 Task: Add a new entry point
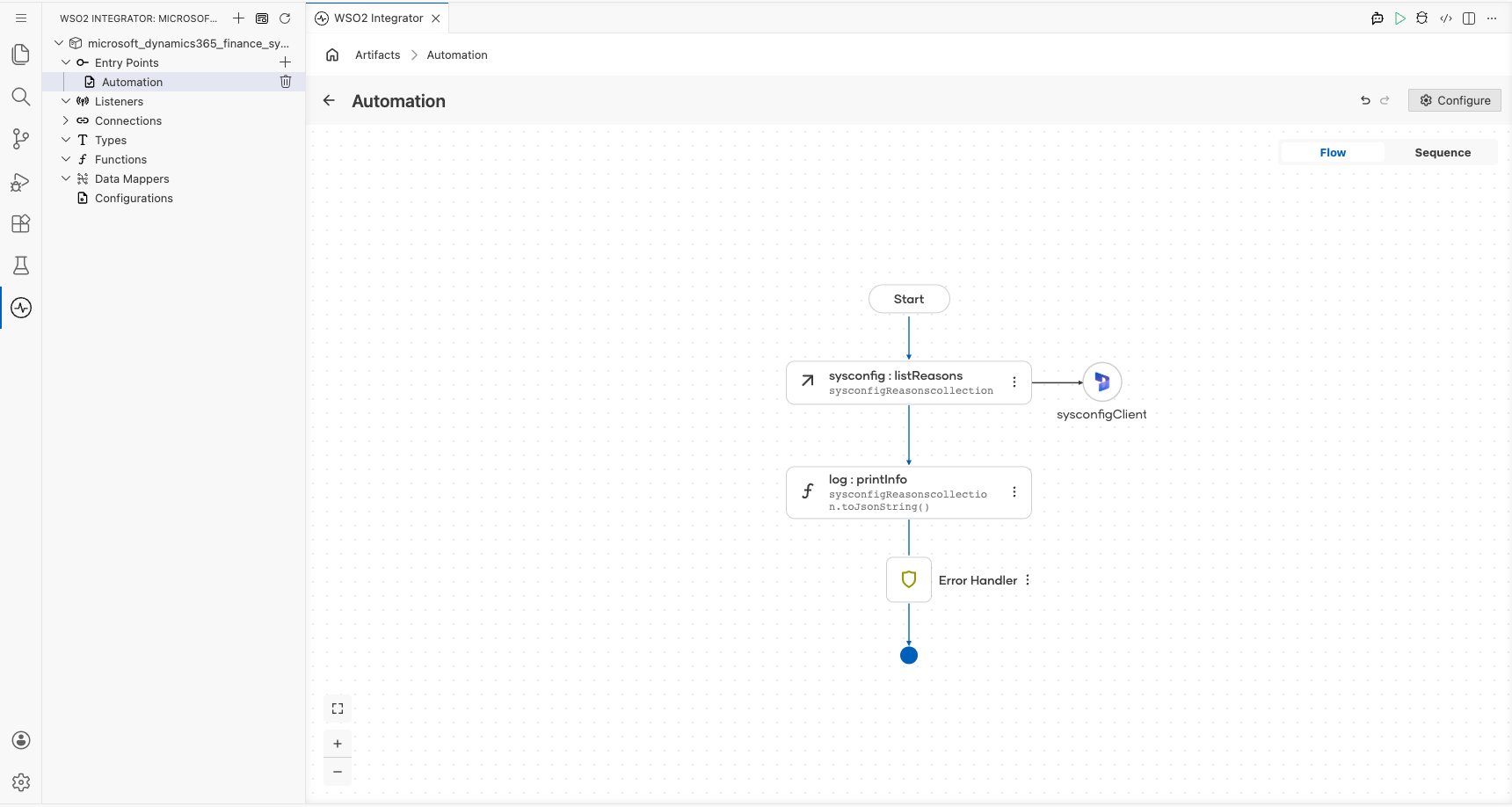click(285, 62)
